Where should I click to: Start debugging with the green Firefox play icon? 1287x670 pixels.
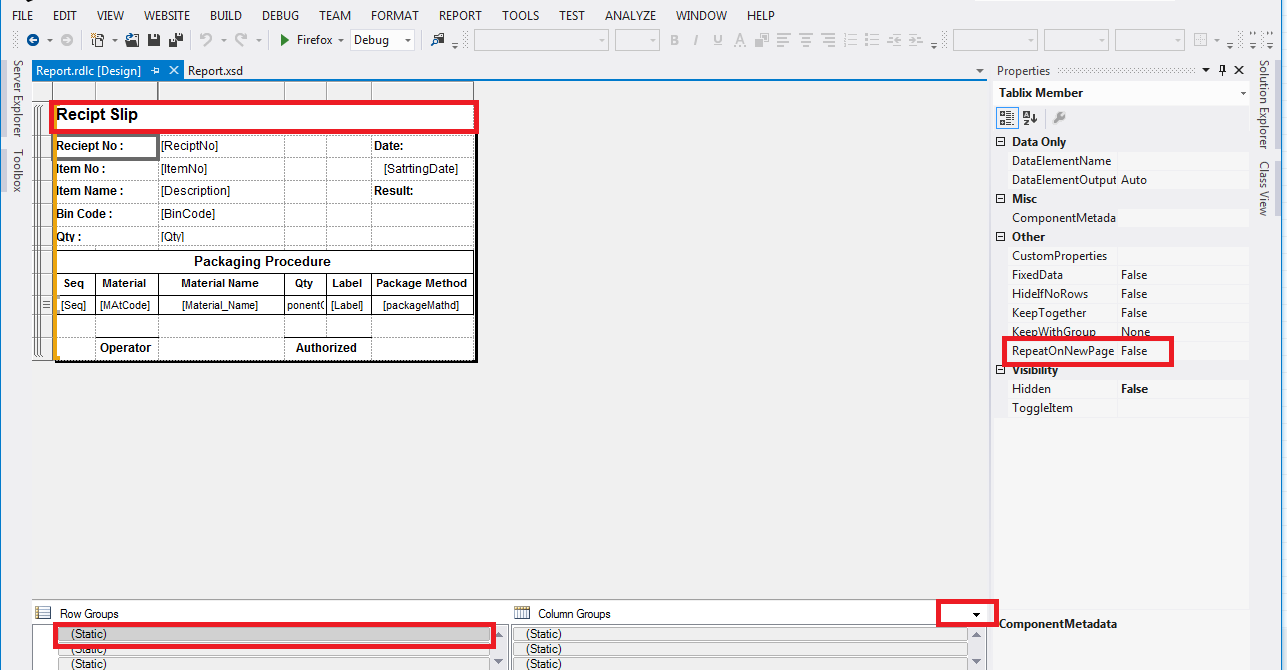[285, 39]
